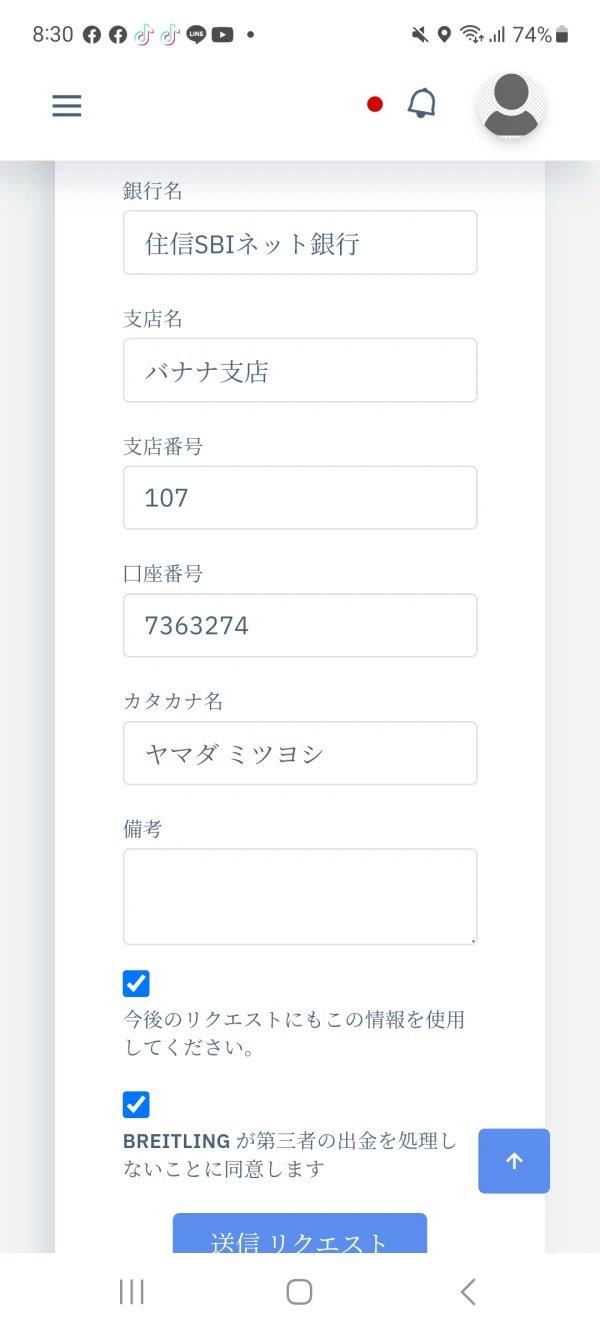Tap the user profile avatar

(511, 105)
